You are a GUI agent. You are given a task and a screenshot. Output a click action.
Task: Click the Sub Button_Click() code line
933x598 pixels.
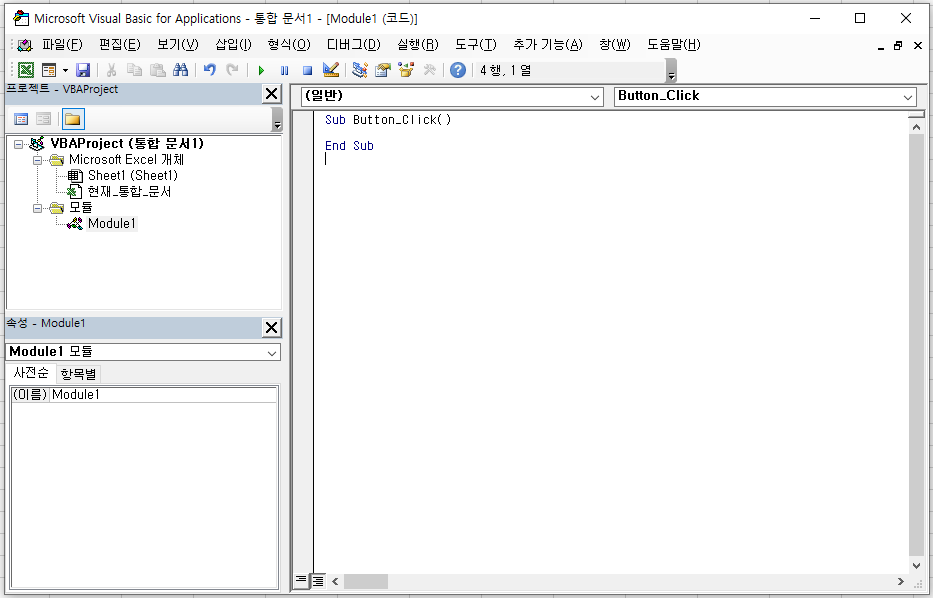click(388, 120)
